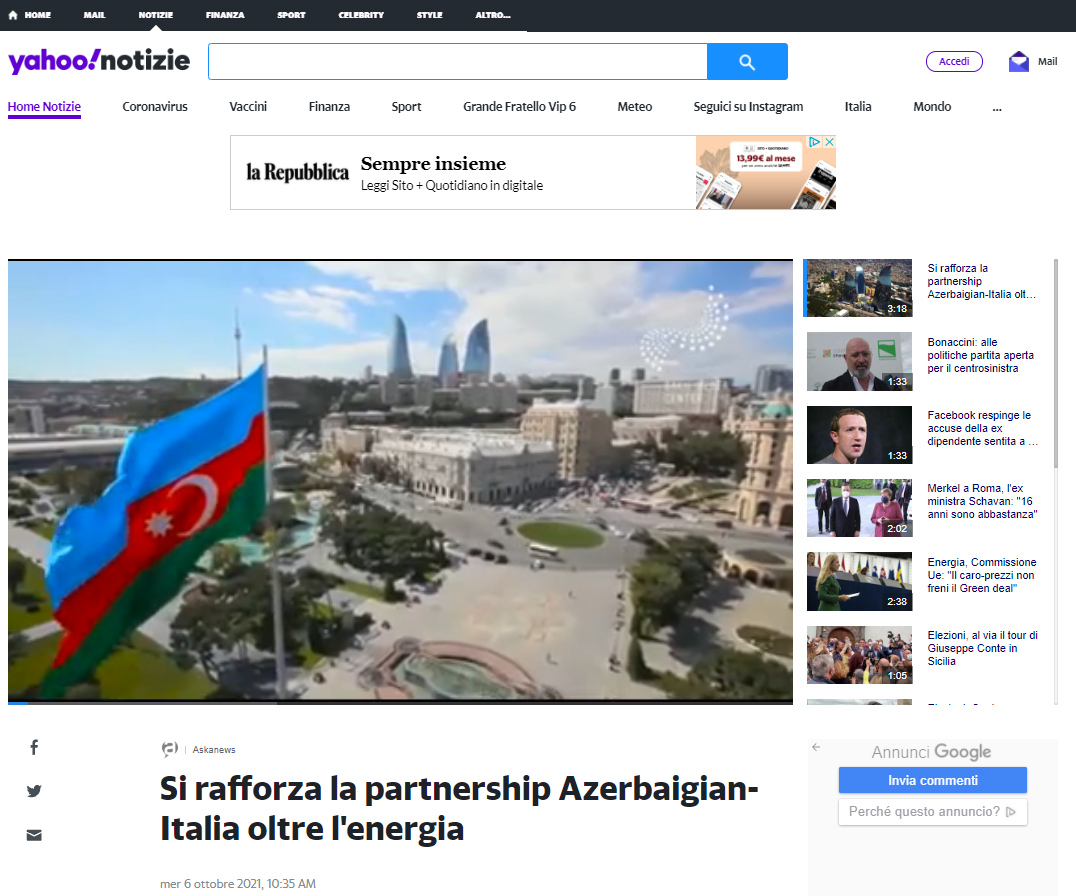The width and height of the screenshot is (1076, 896).
Task: Click the magnifier search button
Action: coord(747,62)
